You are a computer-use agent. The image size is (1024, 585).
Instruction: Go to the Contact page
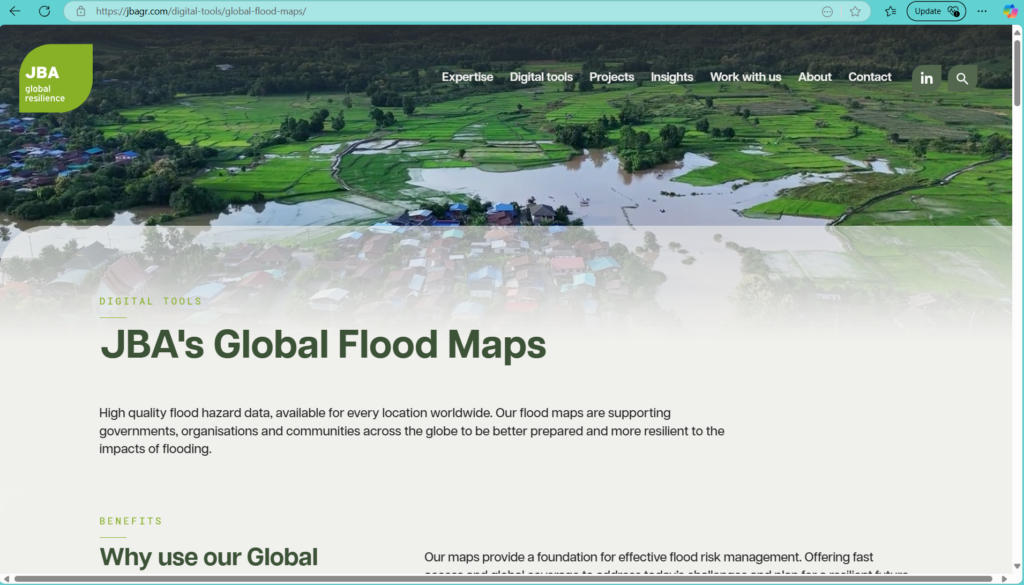coord(870,77)
